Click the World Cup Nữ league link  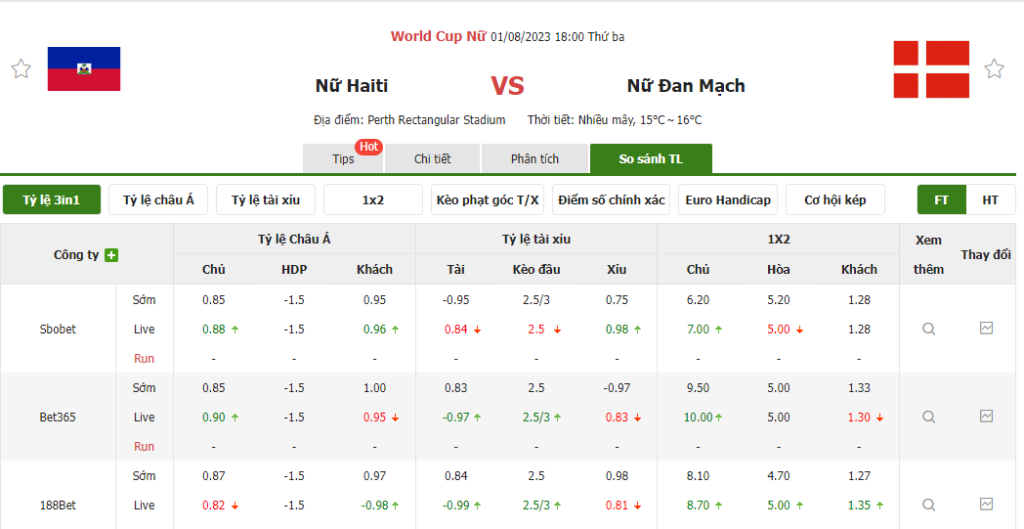[x=438, y=37]
